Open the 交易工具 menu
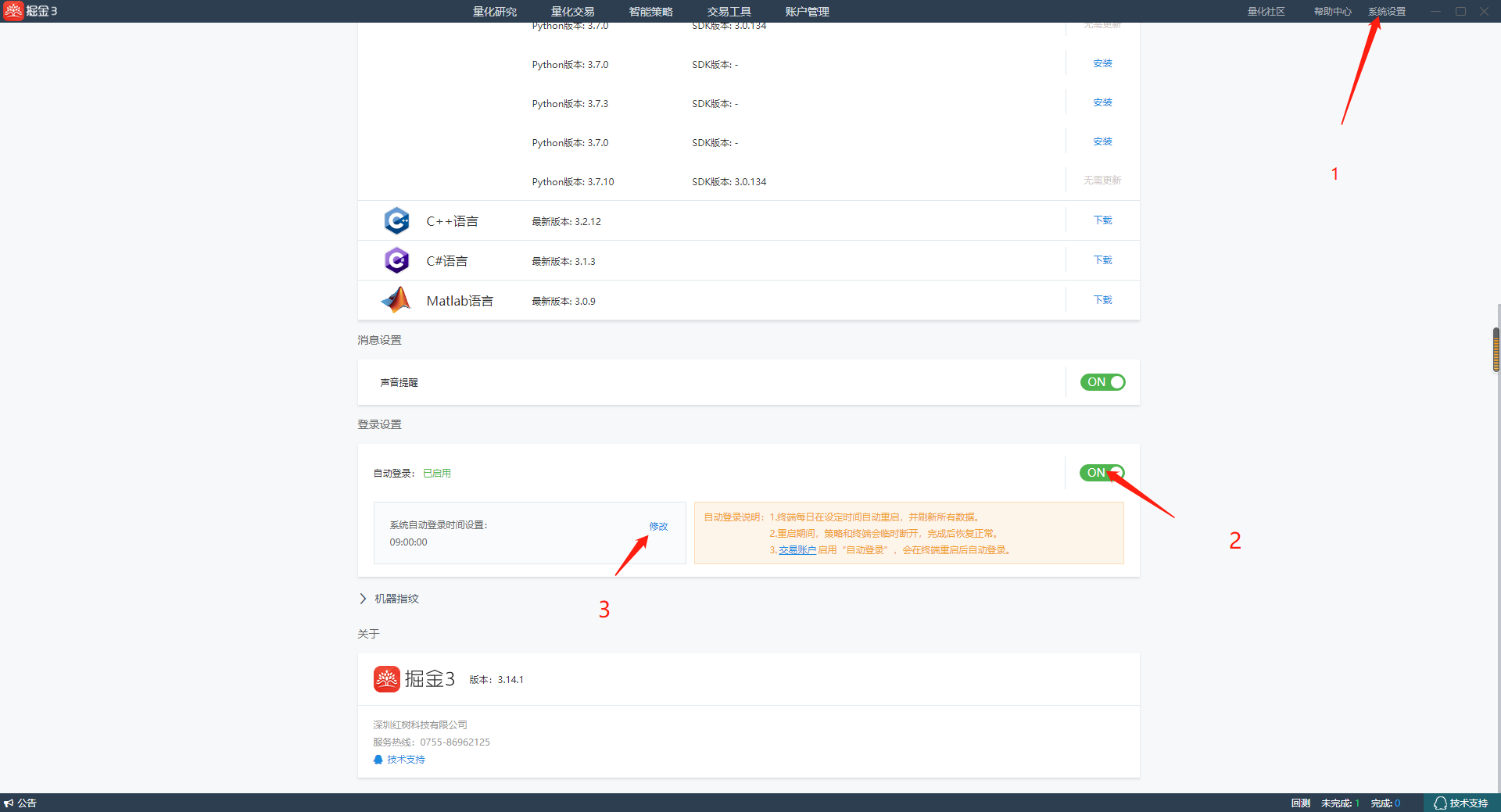 coord(729,12)
